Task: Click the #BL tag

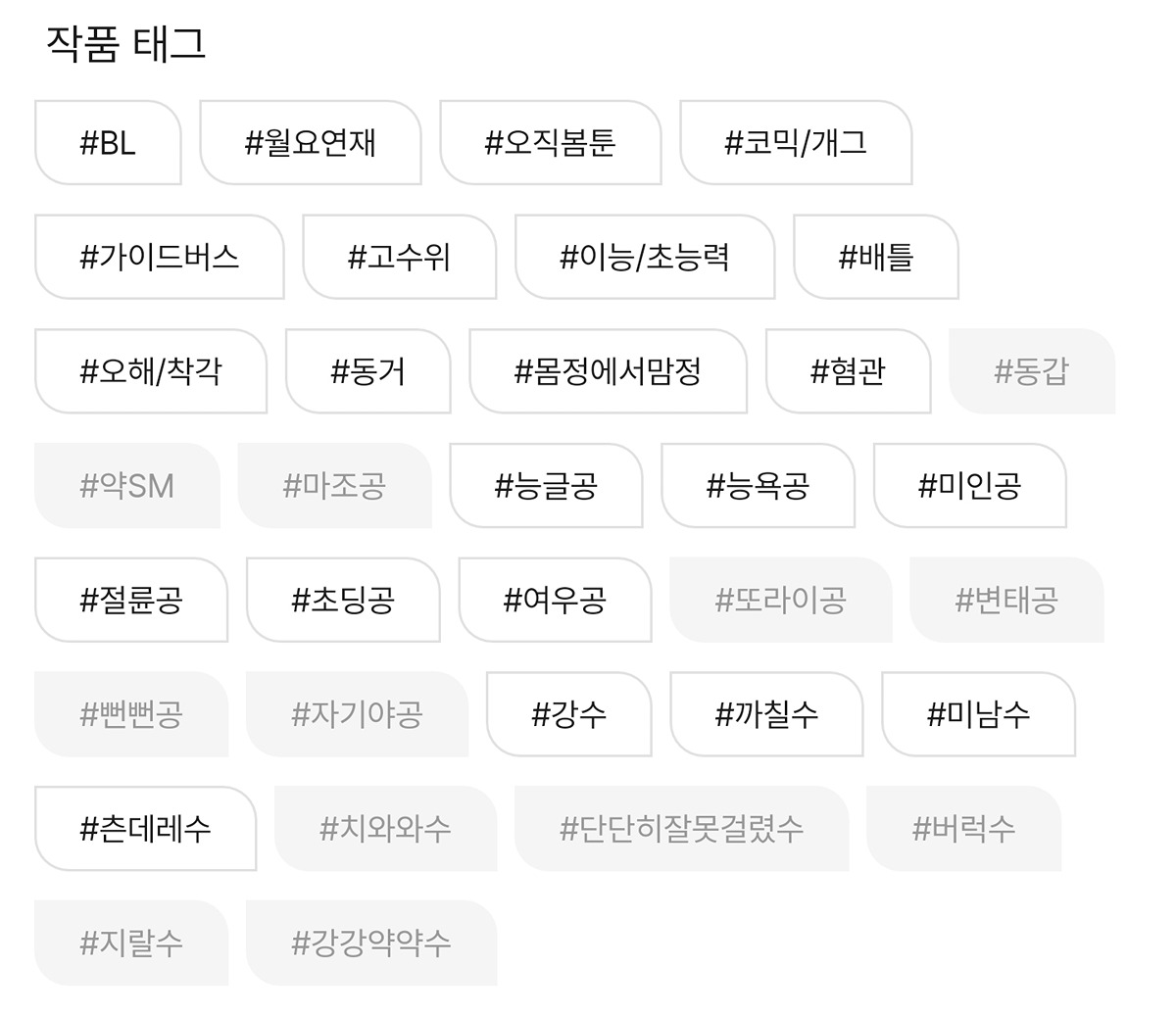Action: (108, 143)
